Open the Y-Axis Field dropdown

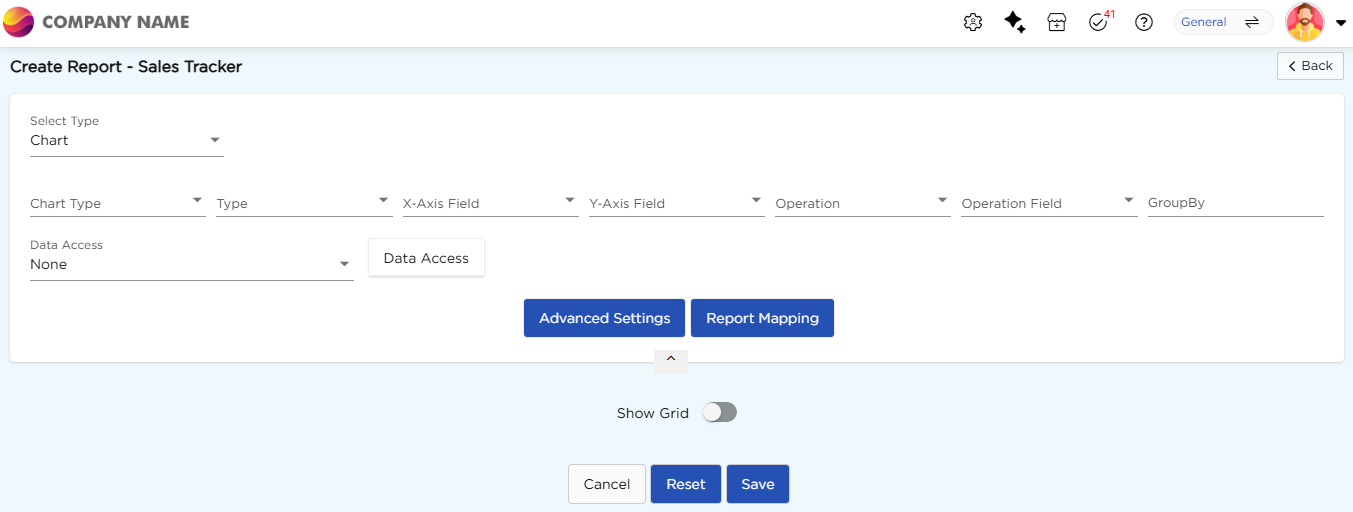pos(675,203)
